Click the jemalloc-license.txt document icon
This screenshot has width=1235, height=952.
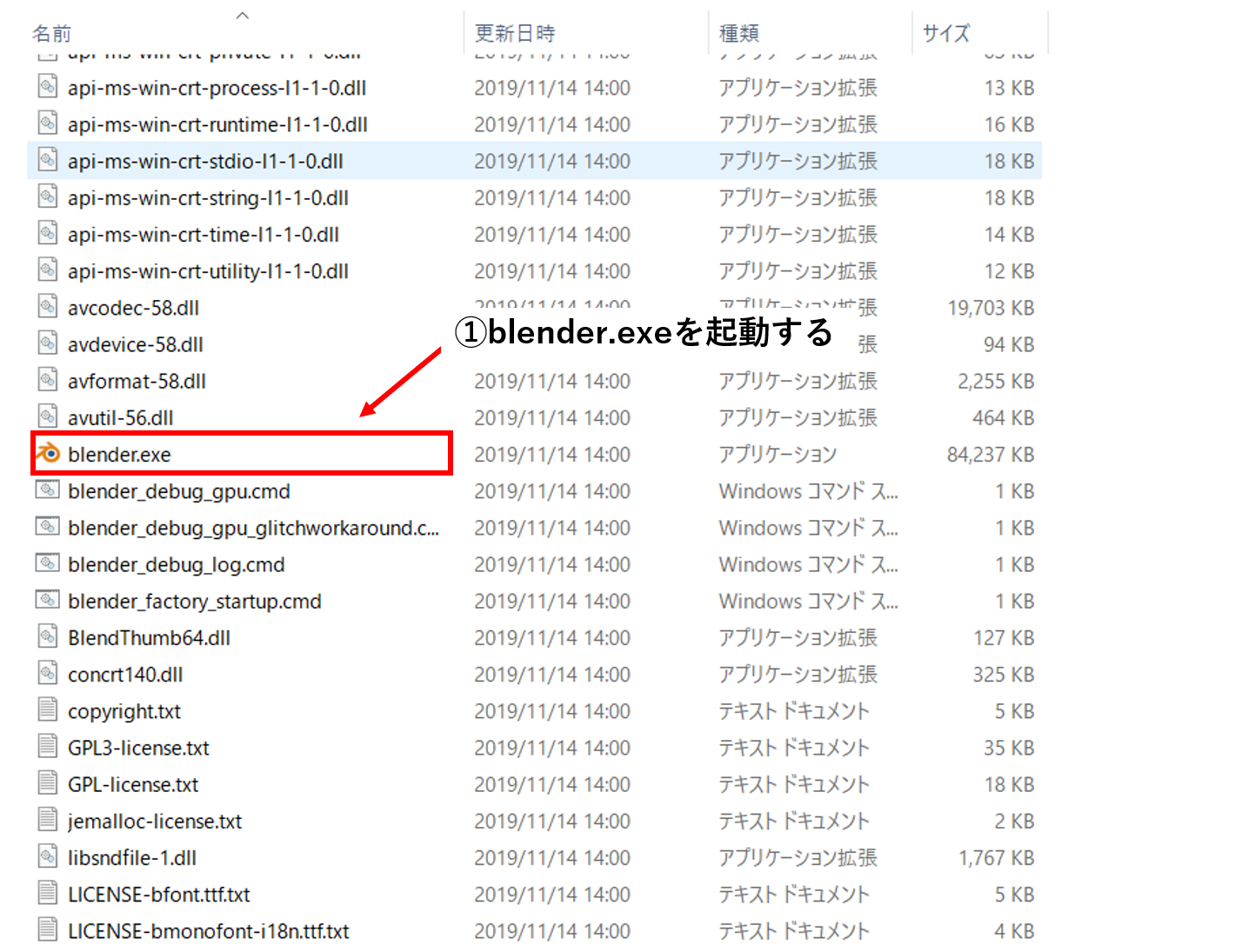(48, 820)
